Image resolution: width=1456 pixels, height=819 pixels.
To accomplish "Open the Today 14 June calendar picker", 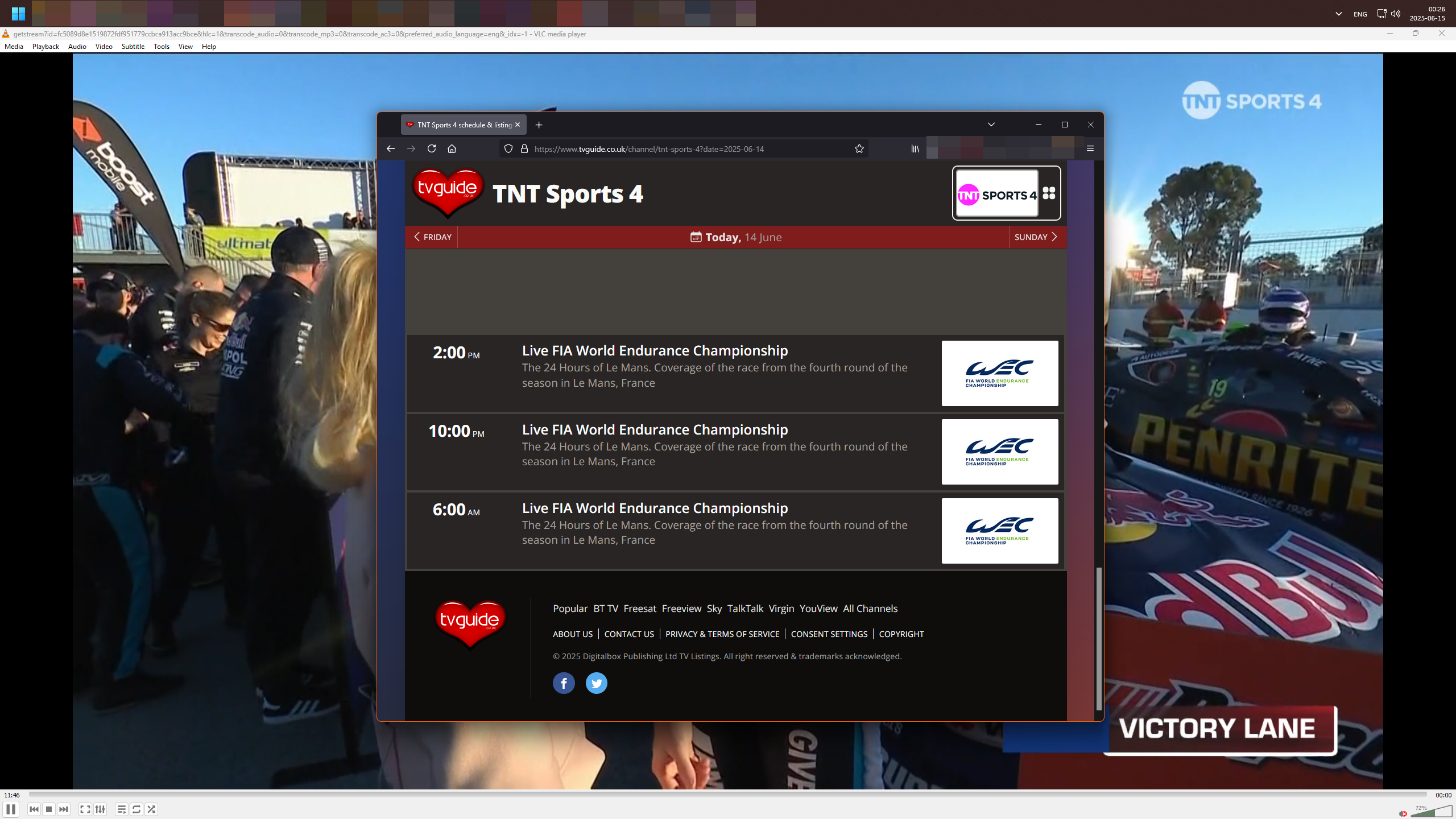I will point(736,237).
